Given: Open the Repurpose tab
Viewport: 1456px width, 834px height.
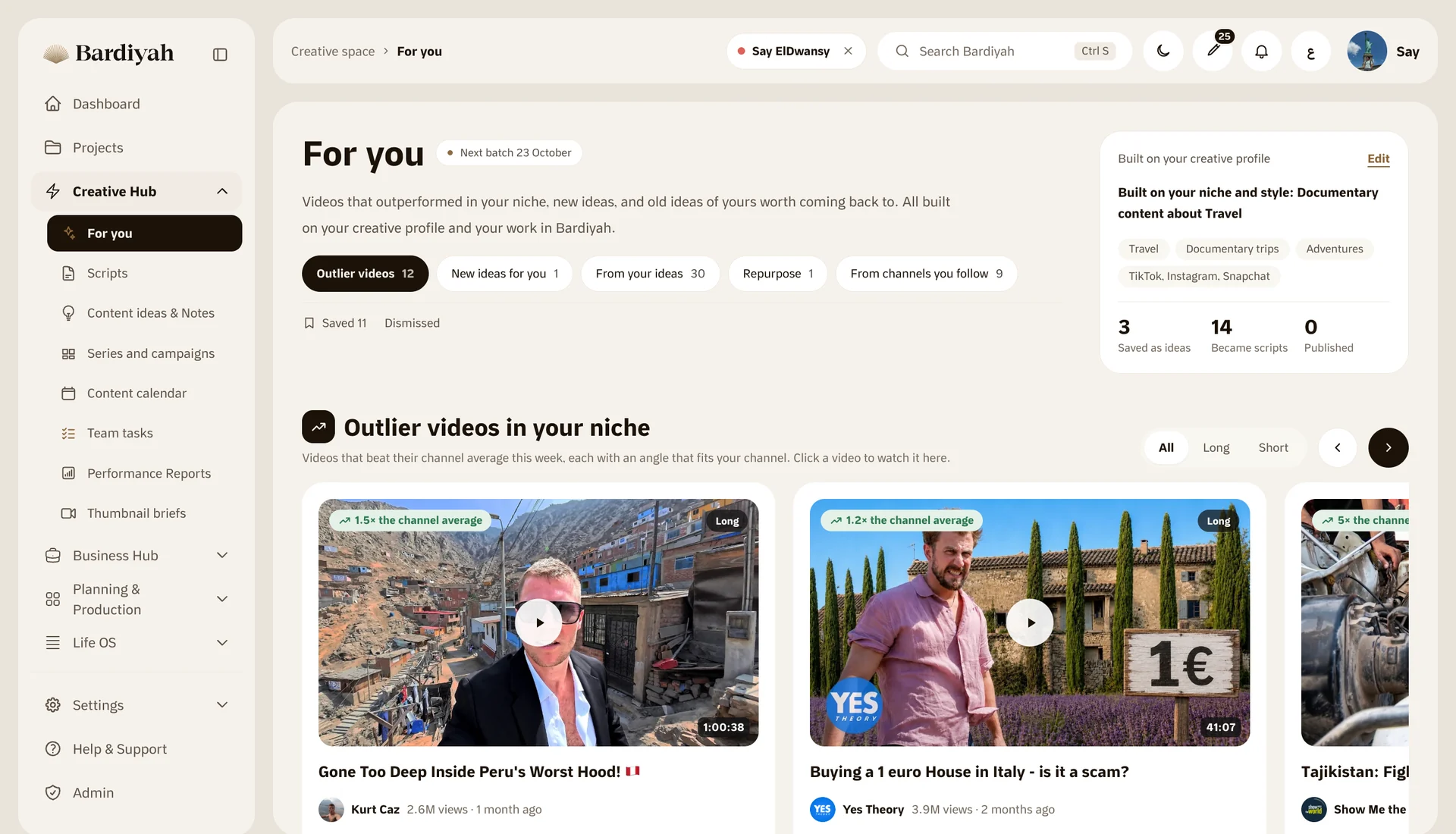Looking at the screenshot, I should tap(777, 274).
